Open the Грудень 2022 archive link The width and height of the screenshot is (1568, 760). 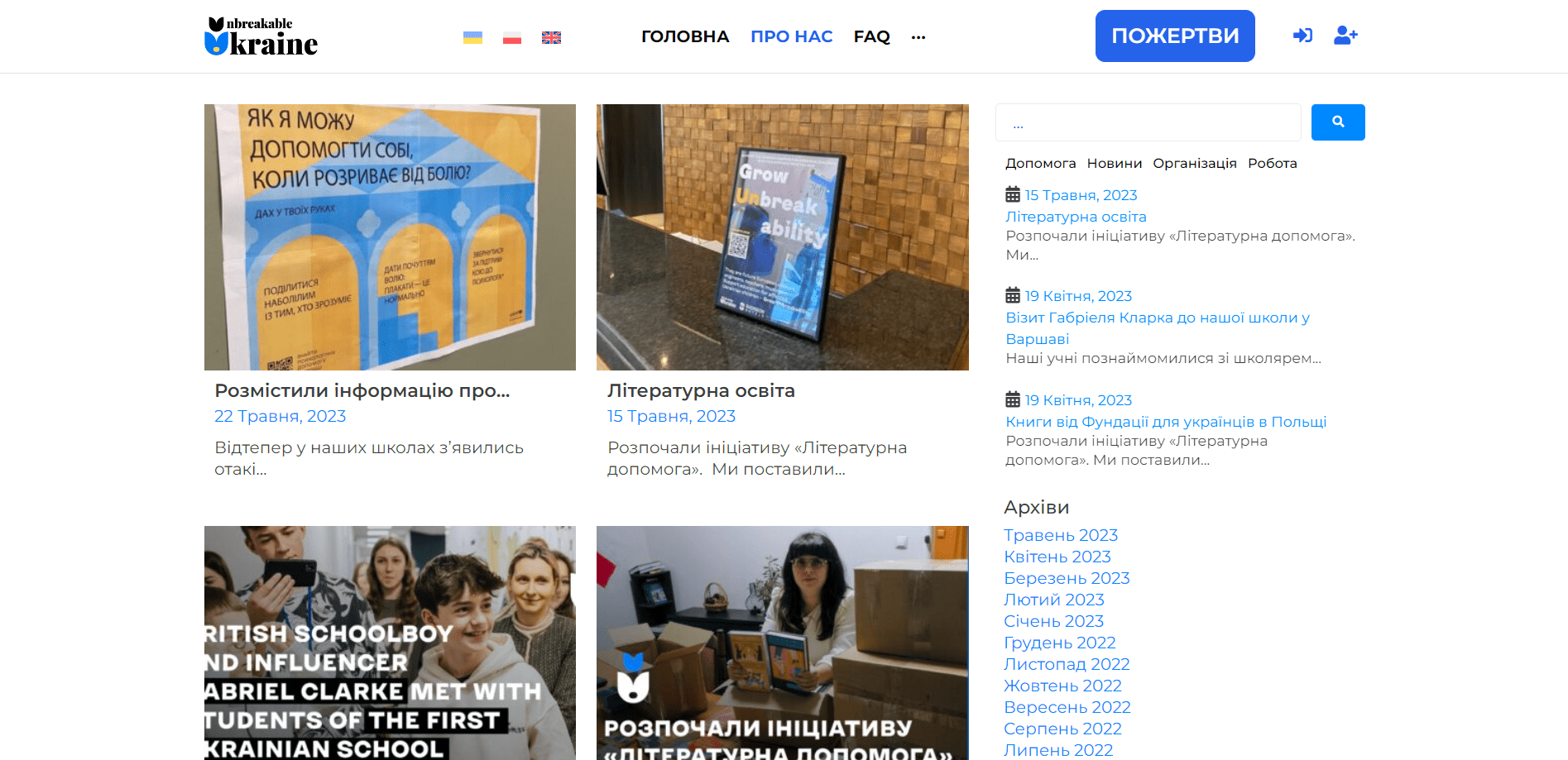coord(1059,643)
